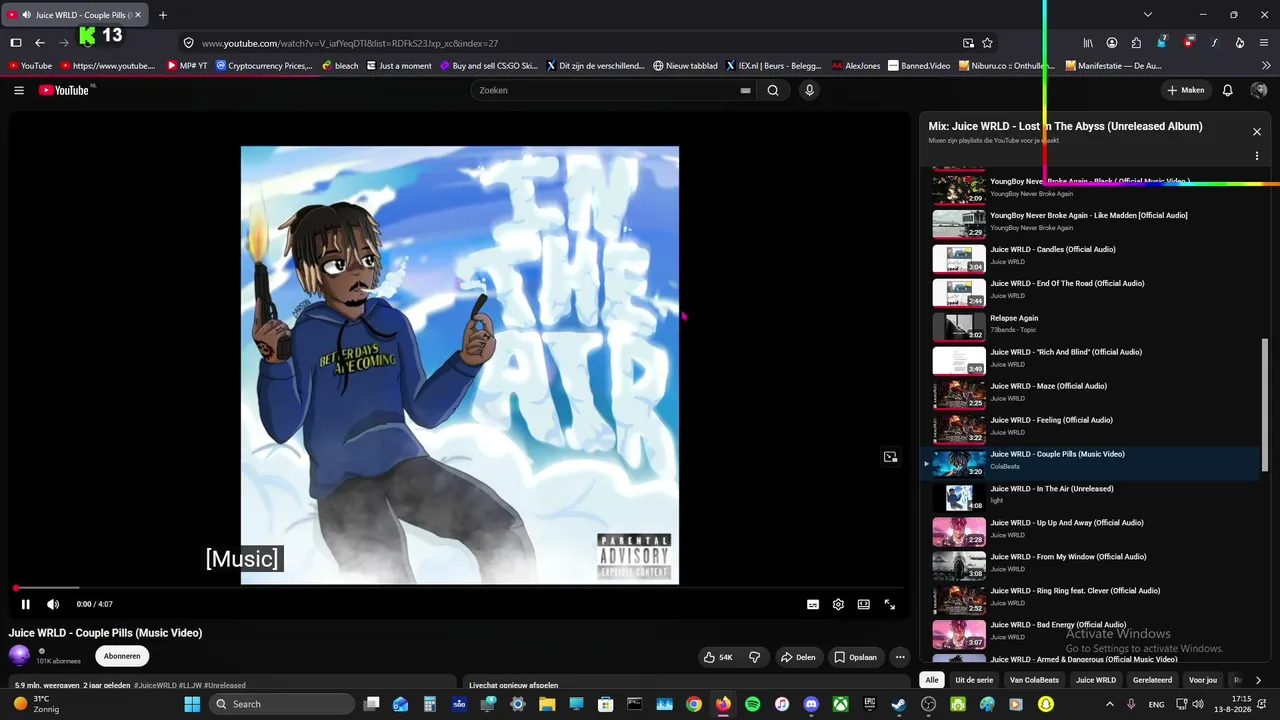Share the video via Delen
The height and width of the screenshot is (720, 1280).
[x=798, y=657]
